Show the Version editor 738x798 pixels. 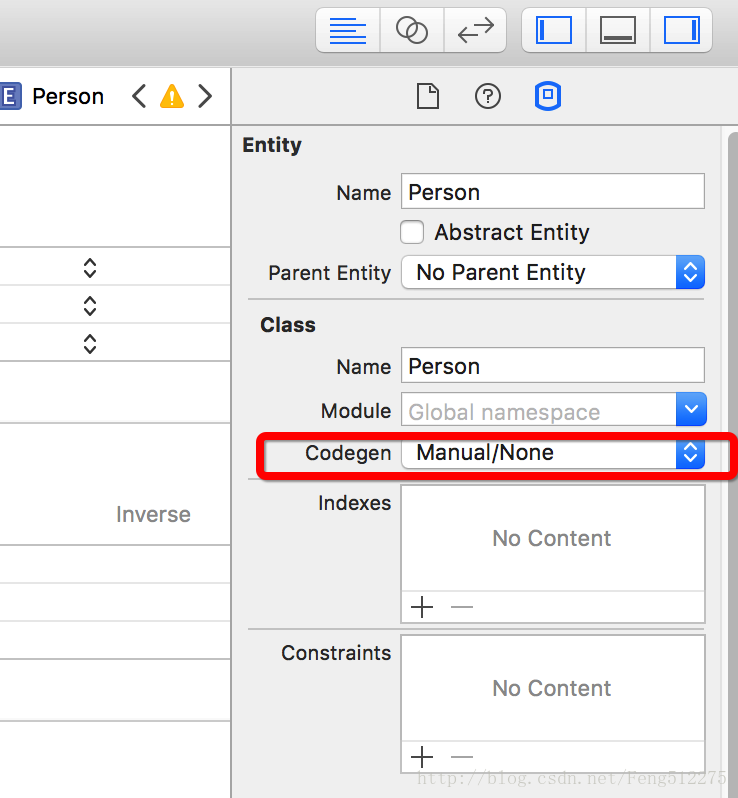475,30
